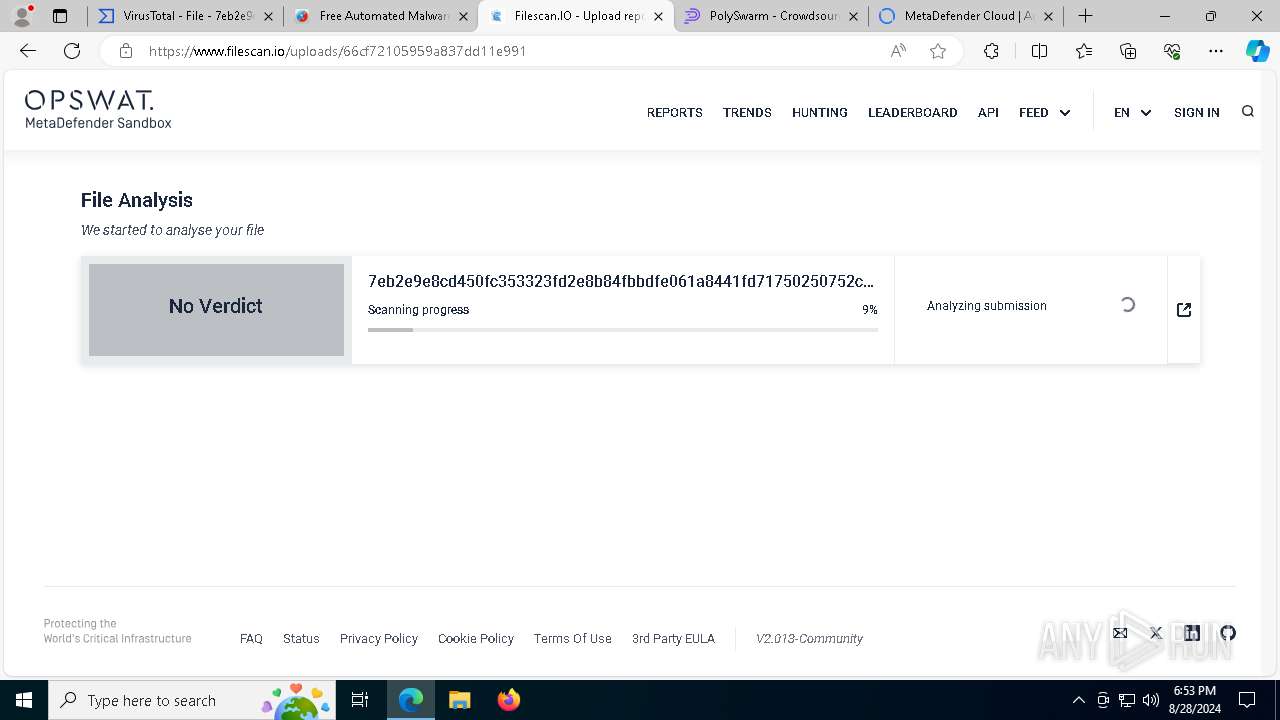
Task: Open Split screen icon
Action: tap(1039, 51)
